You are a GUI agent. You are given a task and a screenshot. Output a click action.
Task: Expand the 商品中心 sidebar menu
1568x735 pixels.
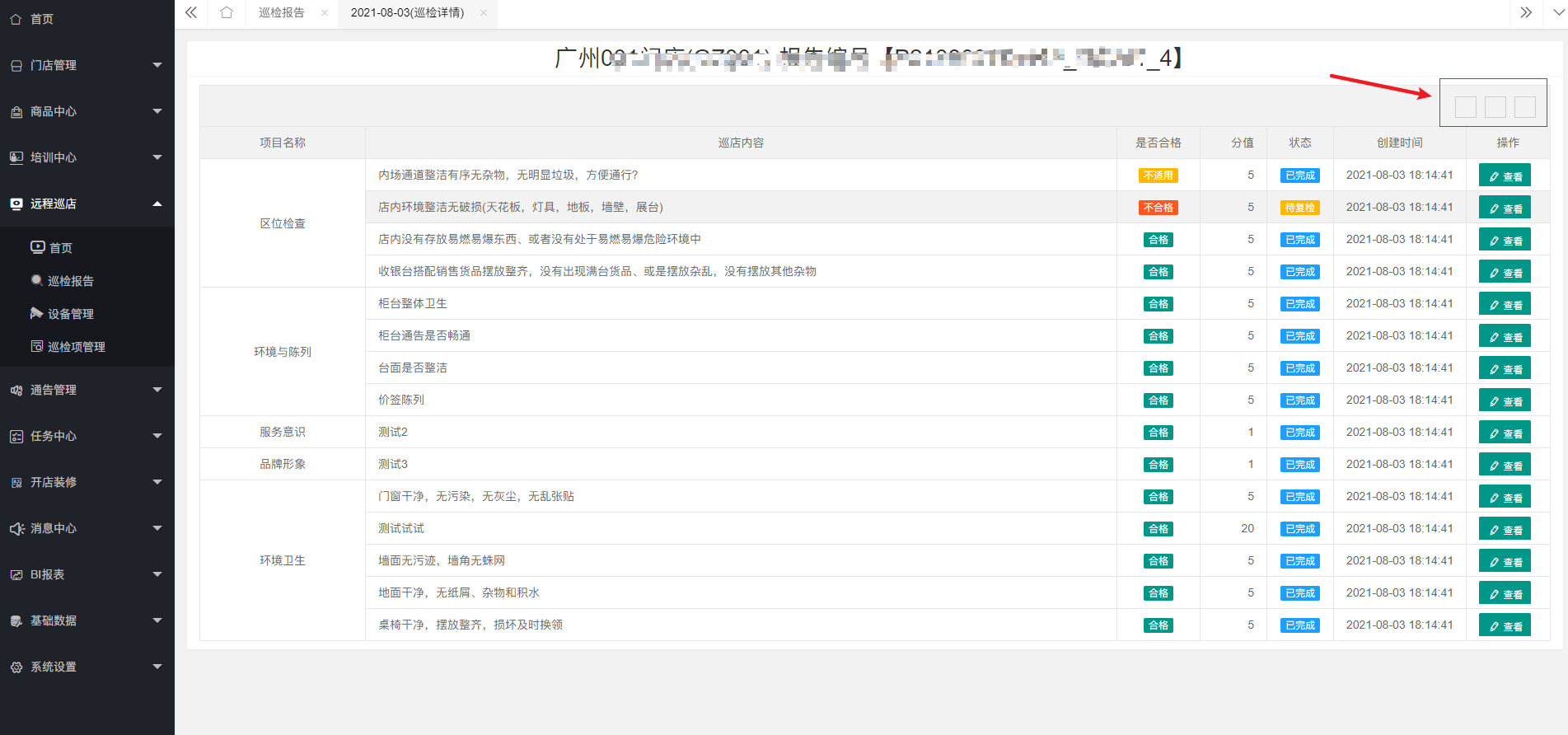click(x=87, y=111)
